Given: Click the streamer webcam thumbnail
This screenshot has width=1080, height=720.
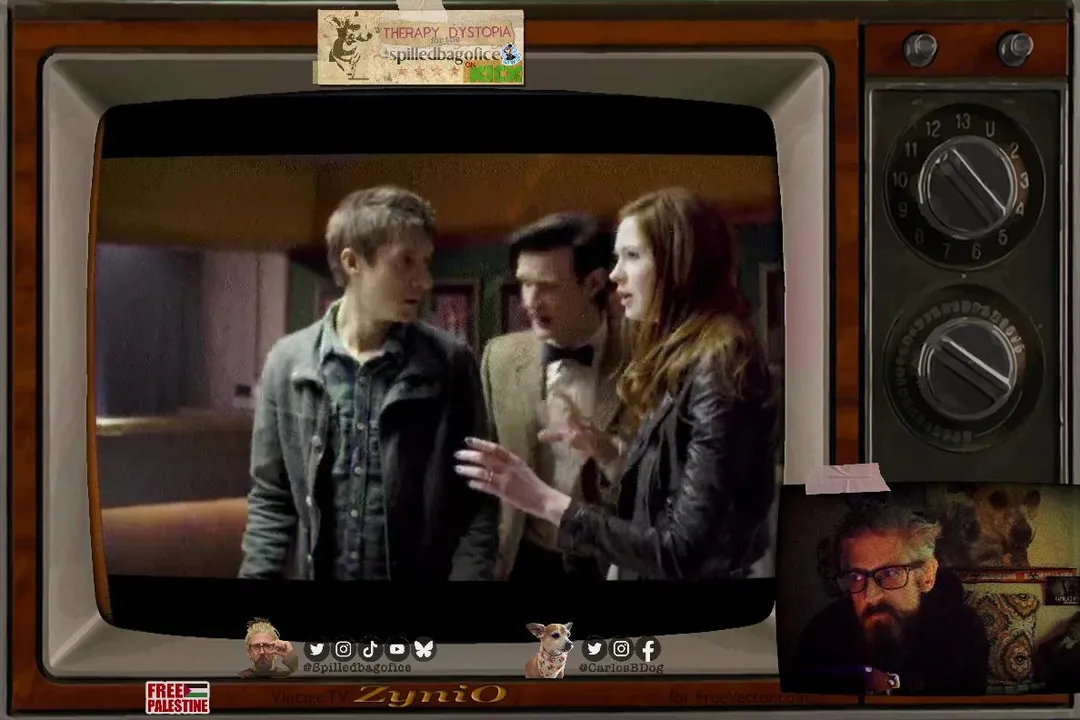Looking at the screenshot, I should point(928,587).
